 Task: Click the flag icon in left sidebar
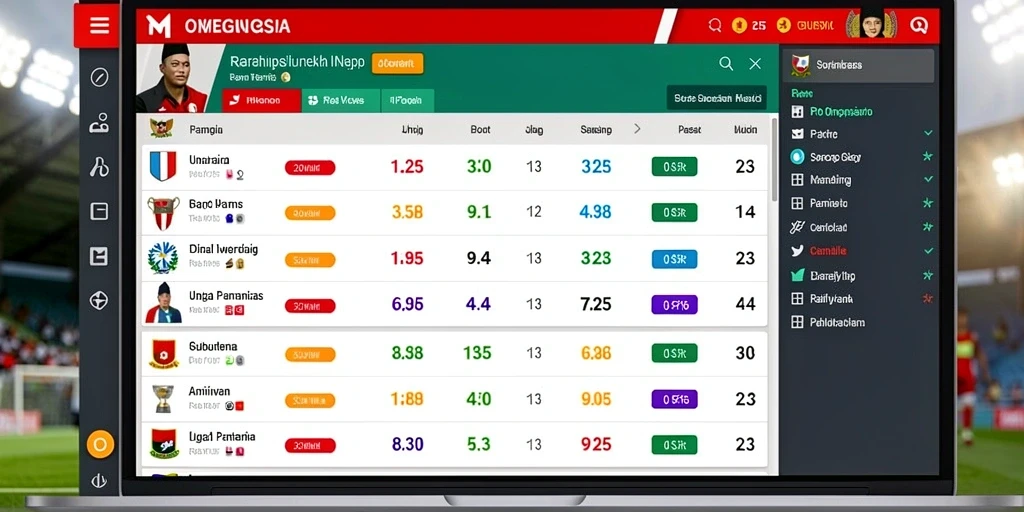point(99,256)
